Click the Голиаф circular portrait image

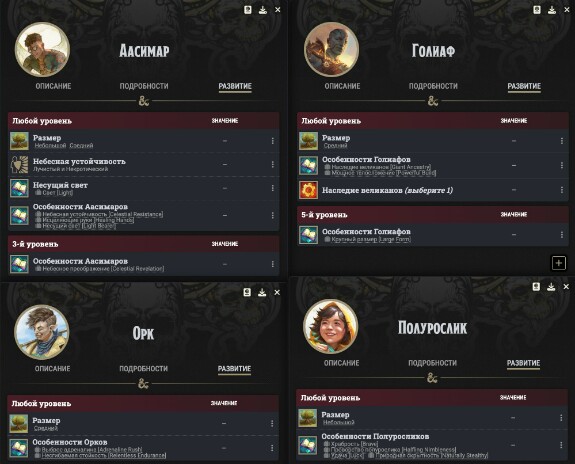332,50
